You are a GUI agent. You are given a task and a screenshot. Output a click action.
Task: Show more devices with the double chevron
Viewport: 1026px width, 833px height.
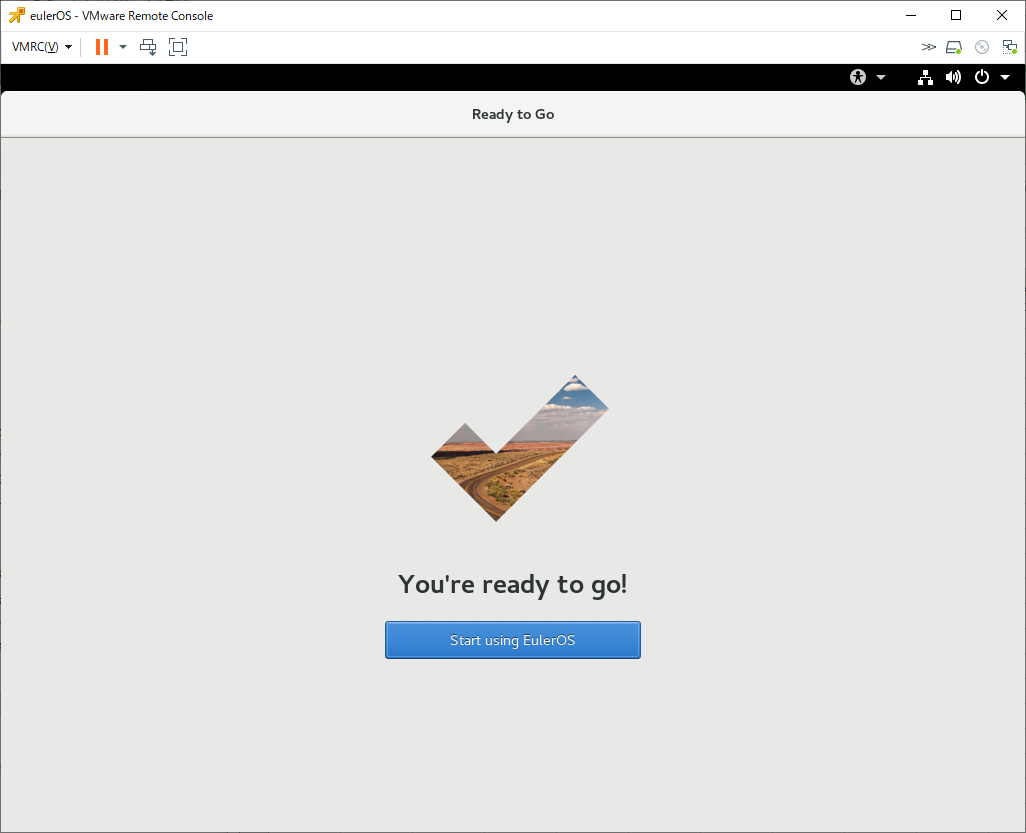[929, 47]
